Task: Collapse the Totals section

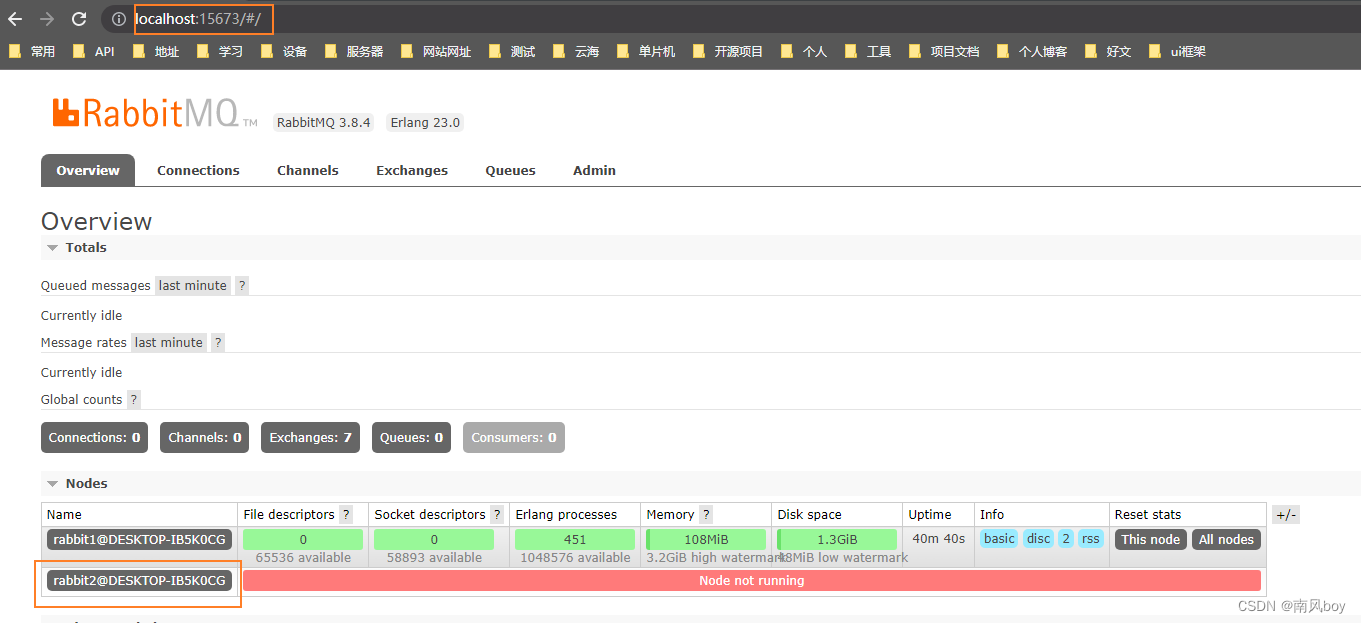Action: click(x=76, y=247)
